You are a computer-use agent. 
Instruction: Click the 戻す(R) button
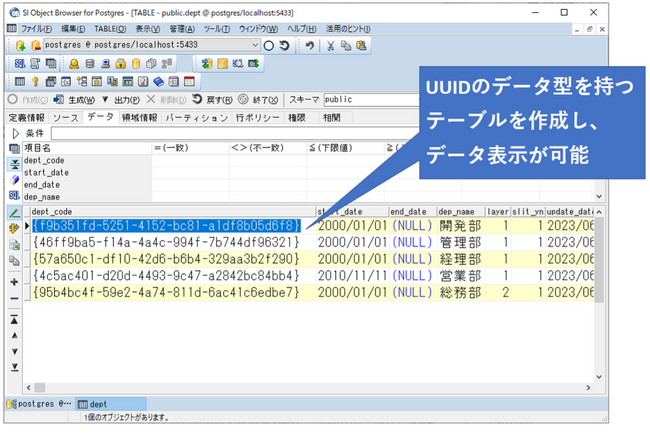pos(213,99)
